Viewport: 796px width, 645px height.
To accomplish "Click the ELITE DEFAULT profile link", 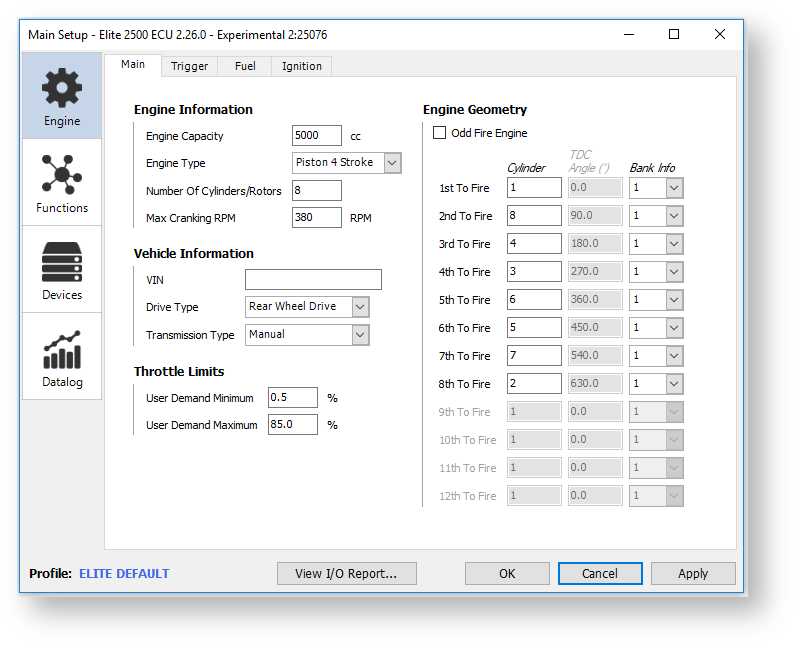I will tap(124, 573).
